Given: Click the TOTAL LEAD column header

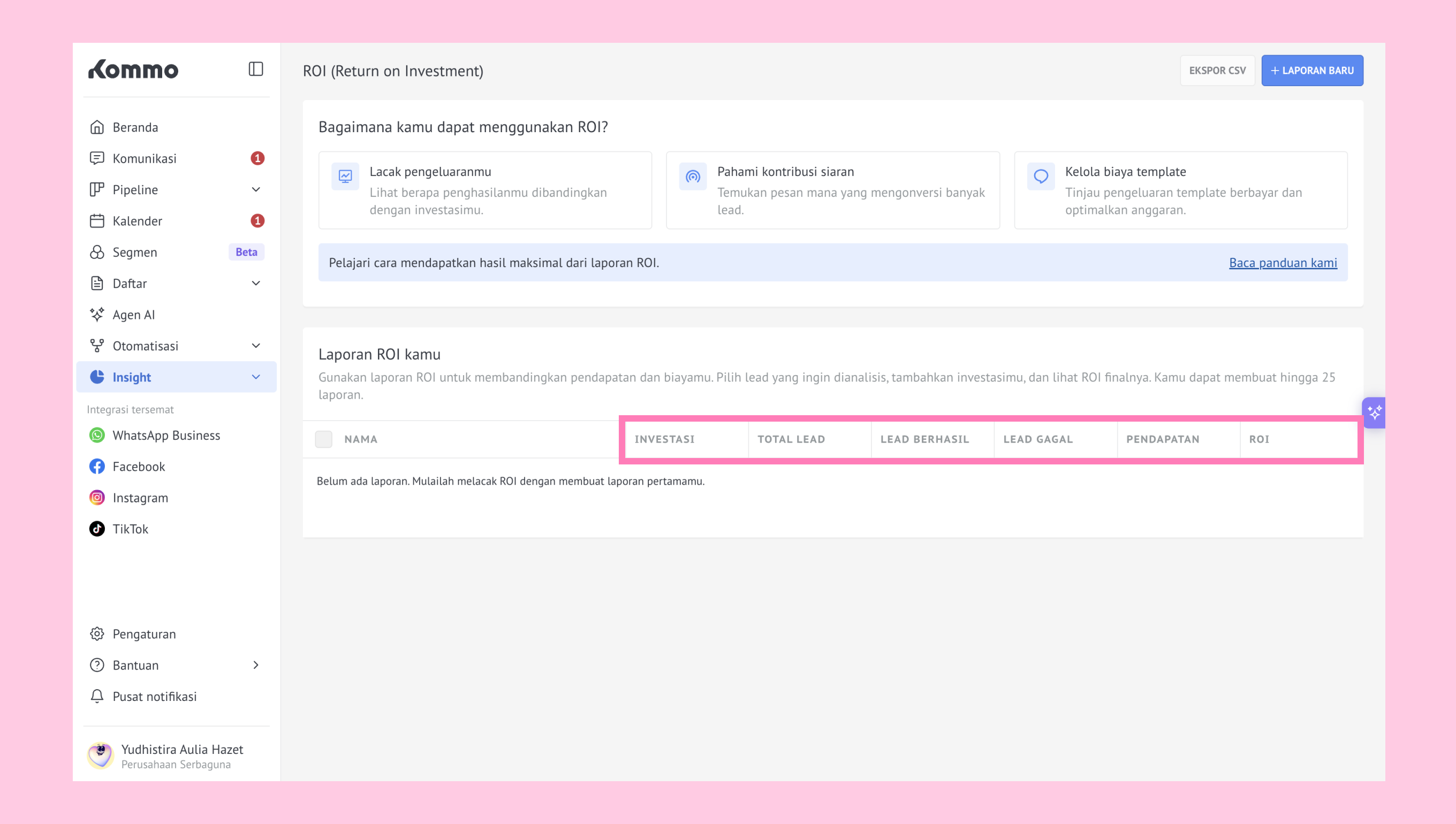Looking at the screenshot, I should tap(791, 439).
